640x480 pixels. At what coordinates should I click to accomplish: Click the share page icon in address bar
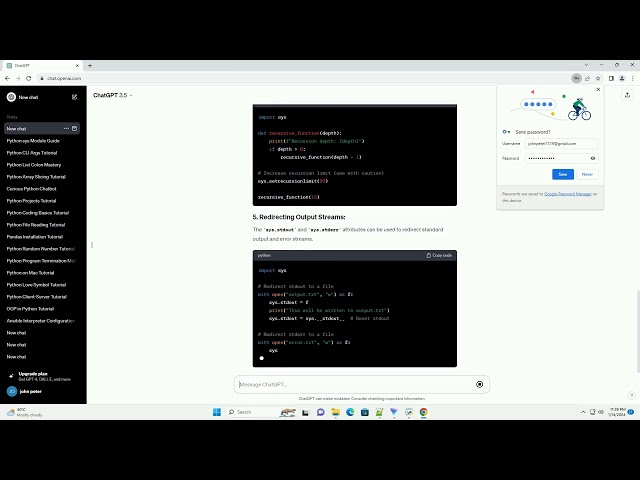click(587, 78)
